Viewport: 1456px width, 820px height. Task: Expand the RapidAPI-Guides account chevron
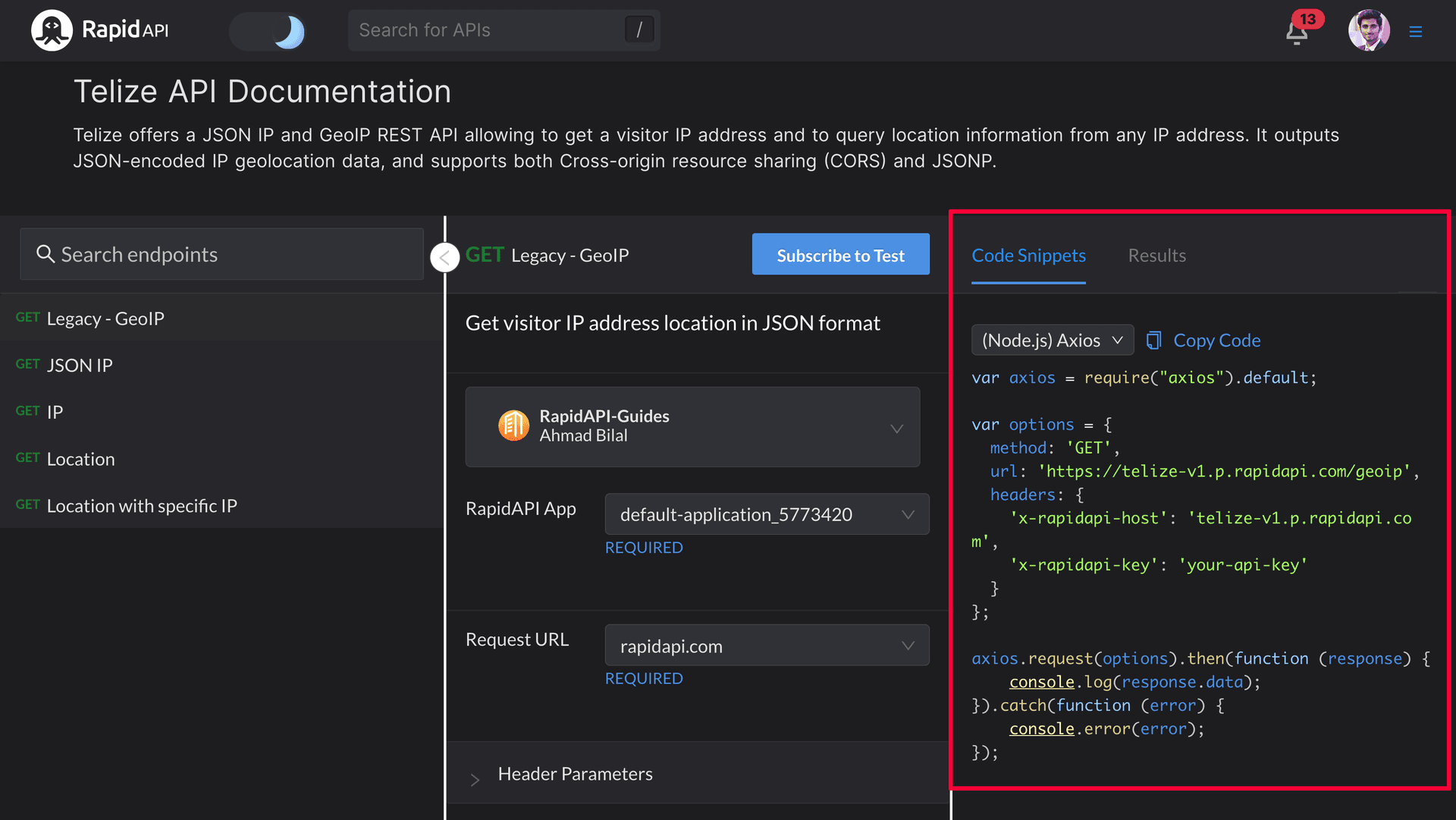896,427
